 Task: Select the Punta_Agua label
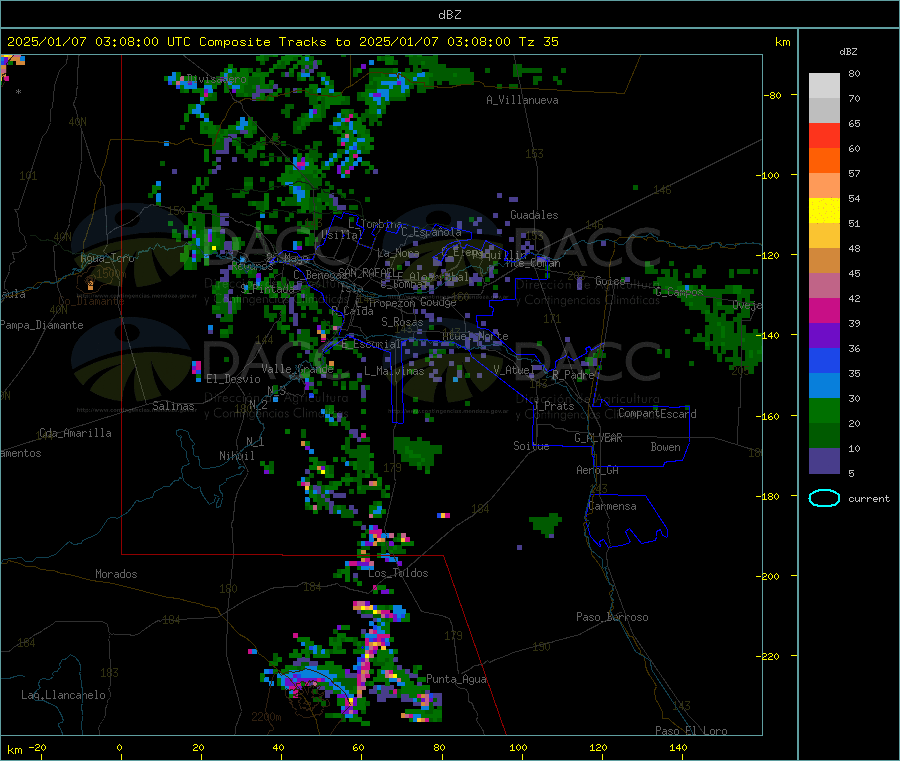[456, 680]
